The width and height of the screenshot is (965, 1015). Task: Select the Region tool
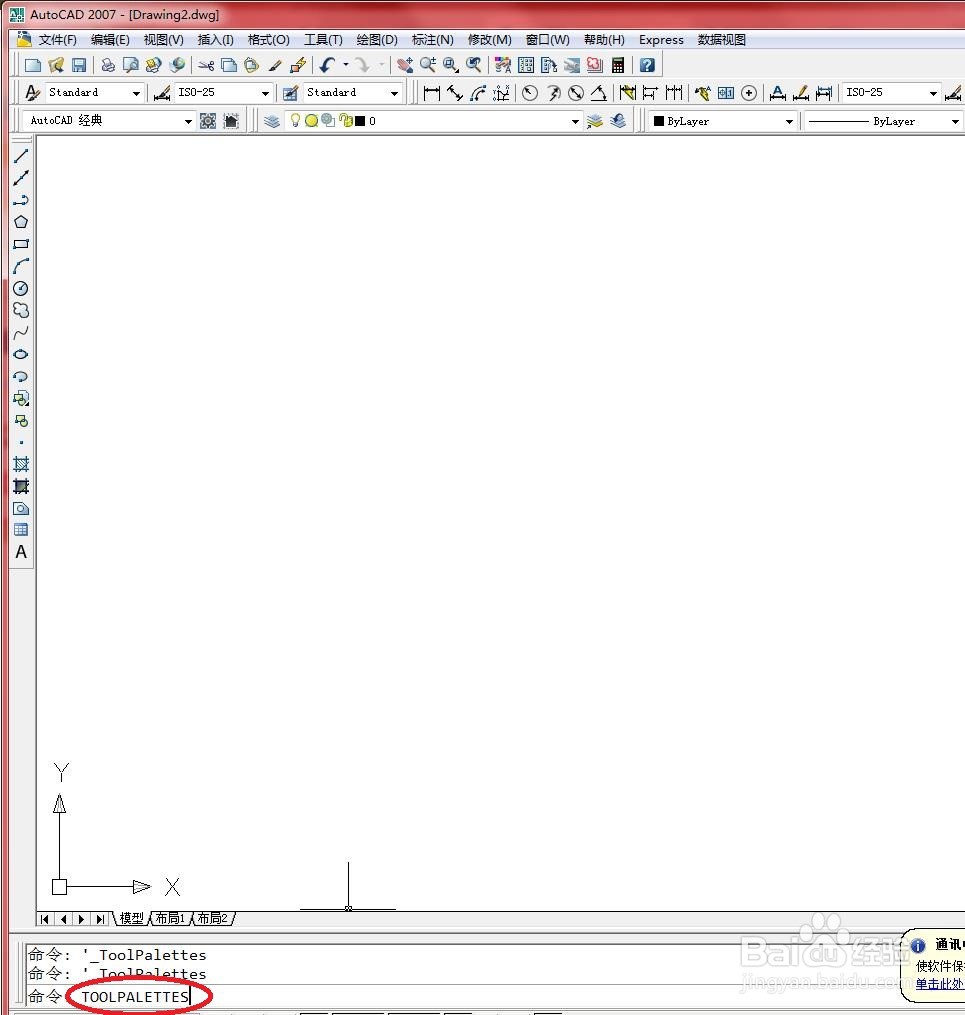pyautogui.click(x=21, y=508)
